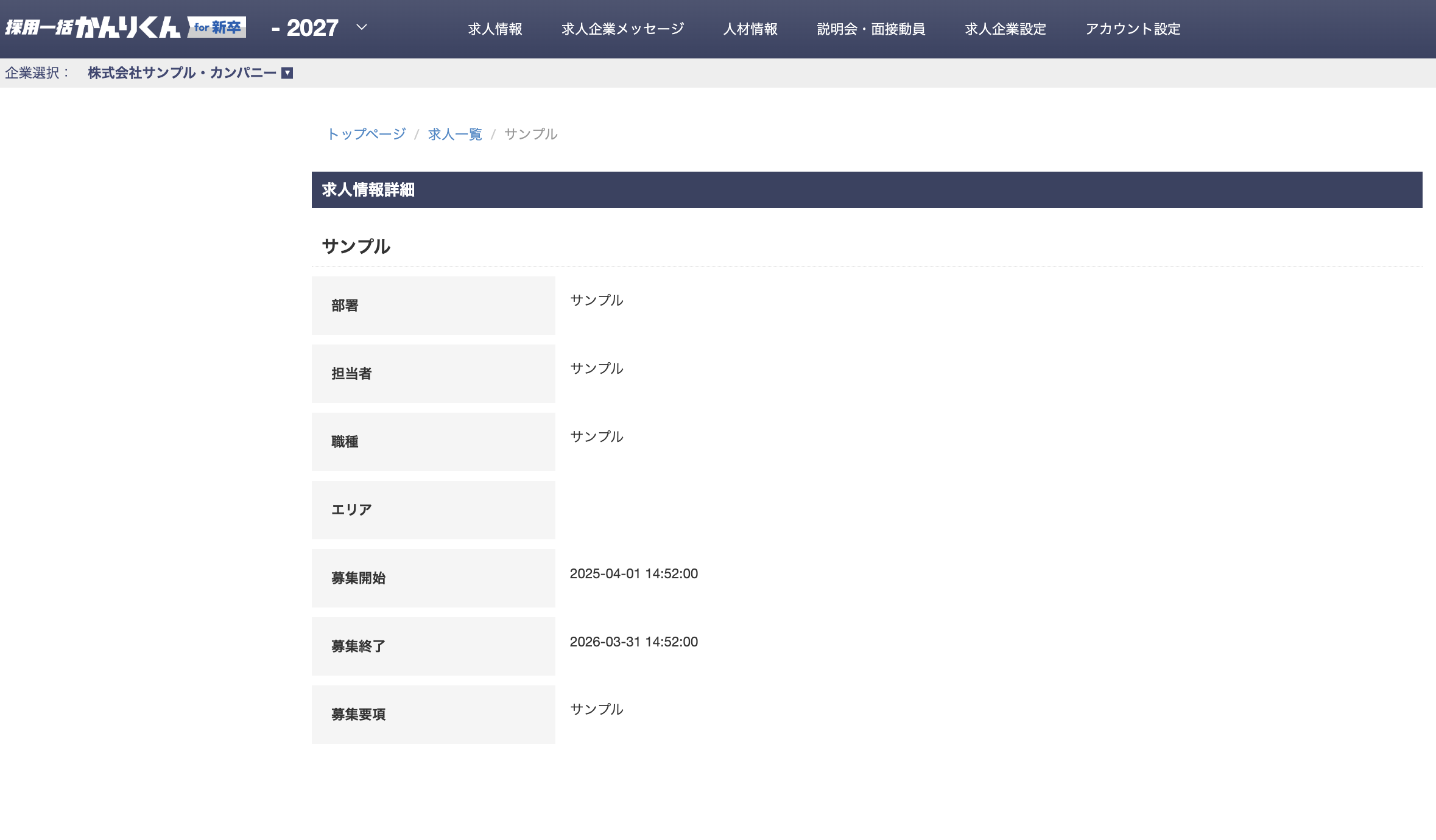The height and width of the screenshot is (840, 1436).
Task: Open the アカウント設定 menu
Action: (1133, 29)
